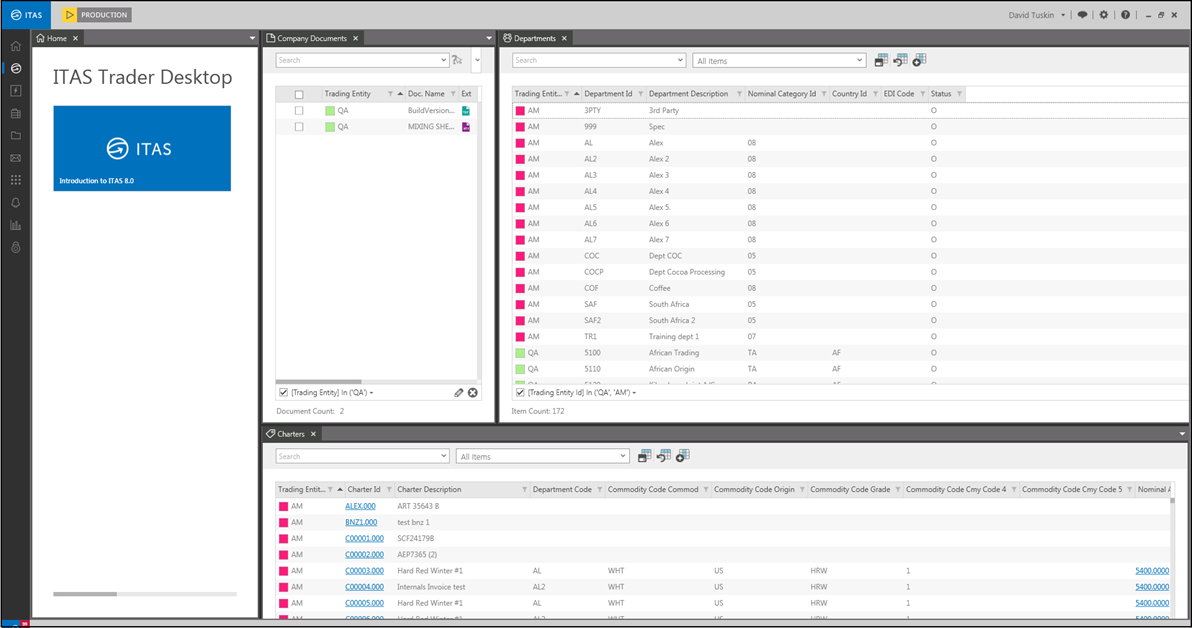Open the dotted grid apps icon in sidebar
The height and width of the screenshot is (628, 1192).
tap(16, 180)
